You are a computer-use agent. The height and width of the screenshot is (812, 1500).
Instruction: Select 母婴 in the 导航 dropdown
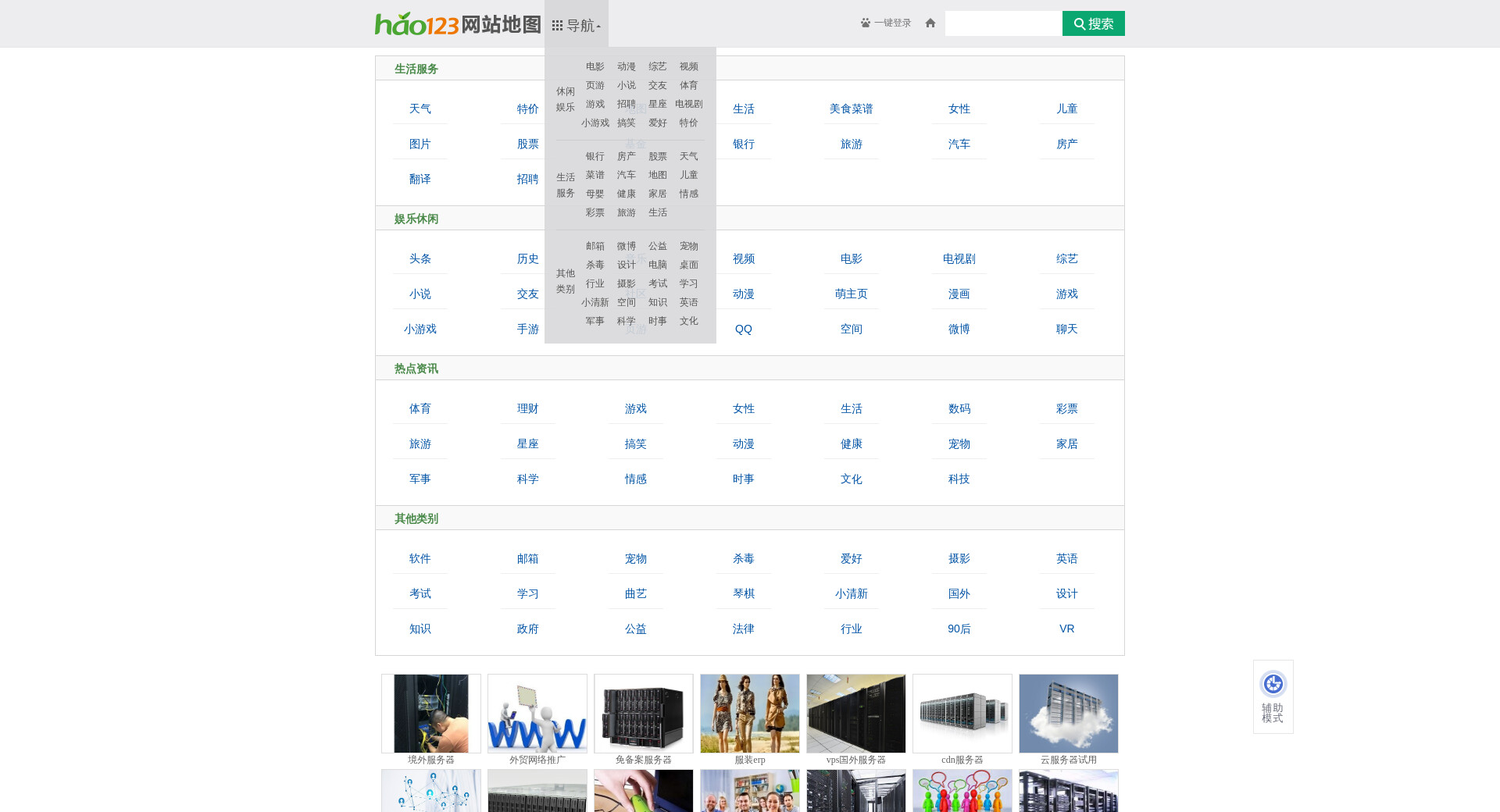pos(595,194)
